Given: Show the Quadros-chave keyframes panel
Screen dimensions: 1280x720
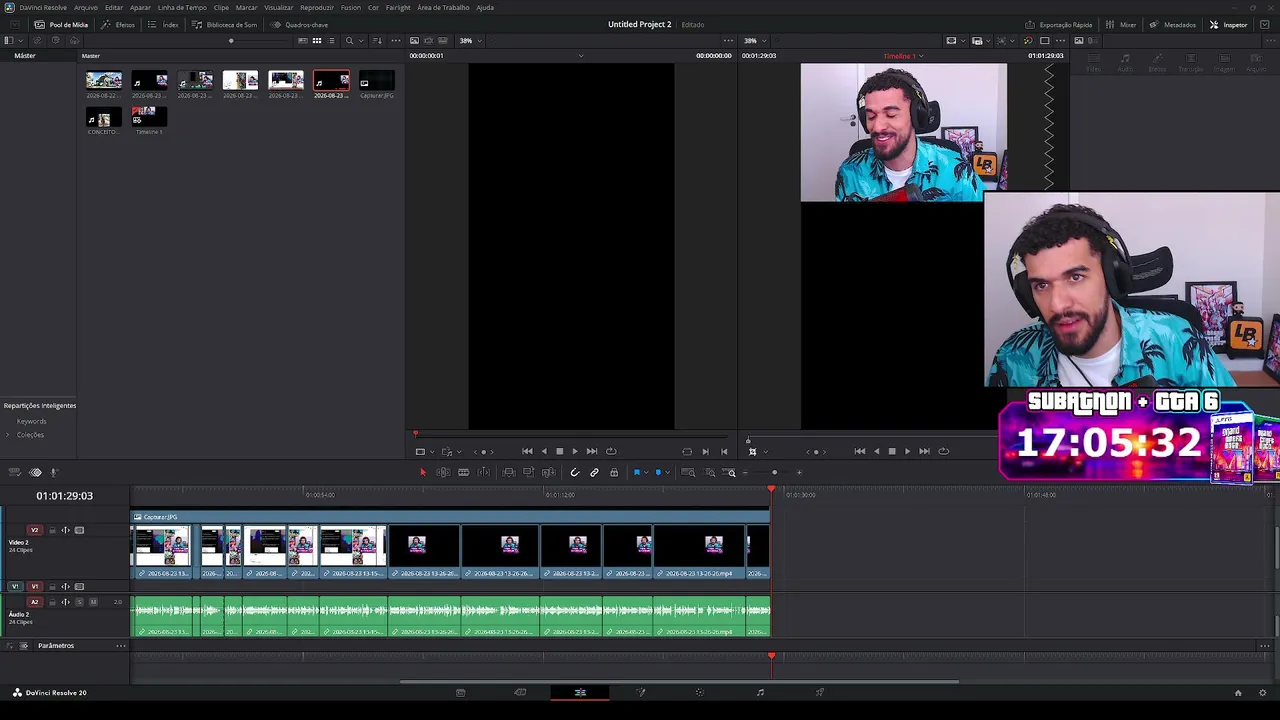Looking at the screenshot, I should [300, 24].
